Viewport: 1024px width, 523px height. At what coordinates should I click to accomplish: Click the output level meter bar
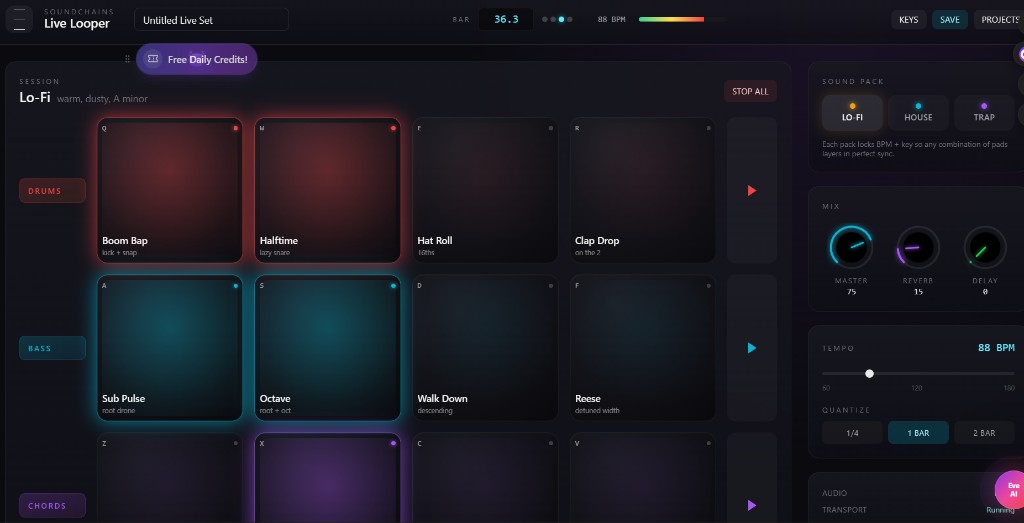point(682,20)
